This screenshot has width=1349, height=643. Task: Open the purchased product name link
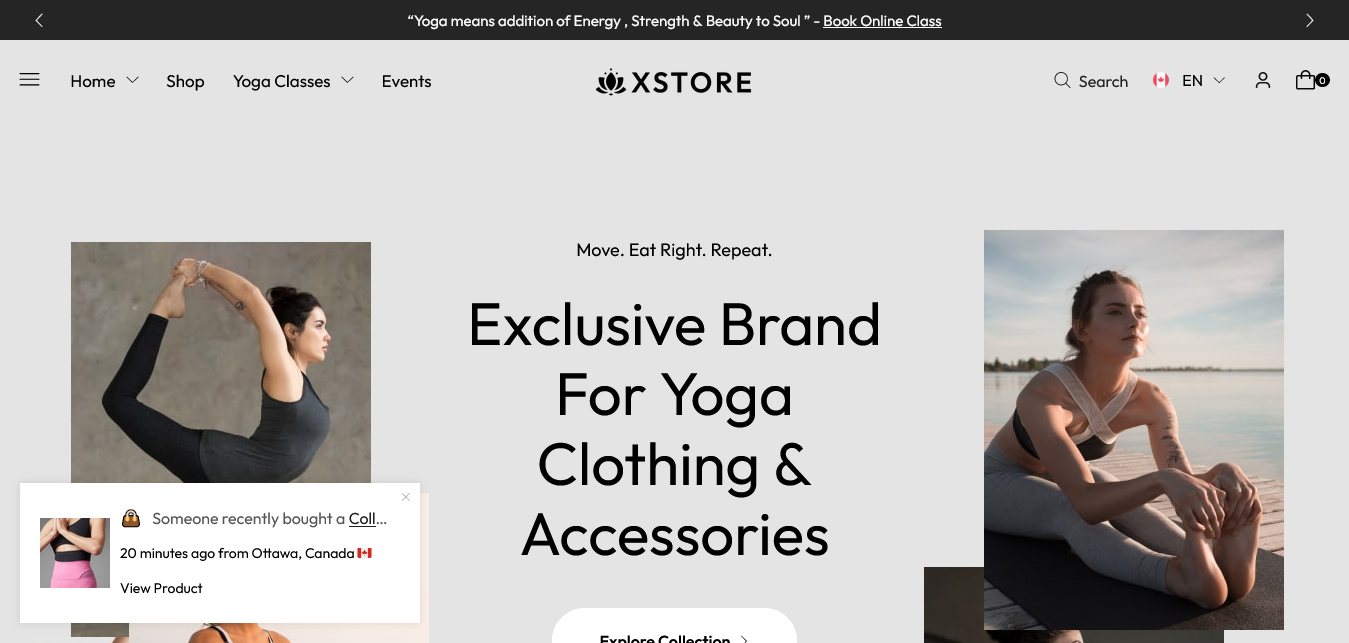click(x=368, y=518)
